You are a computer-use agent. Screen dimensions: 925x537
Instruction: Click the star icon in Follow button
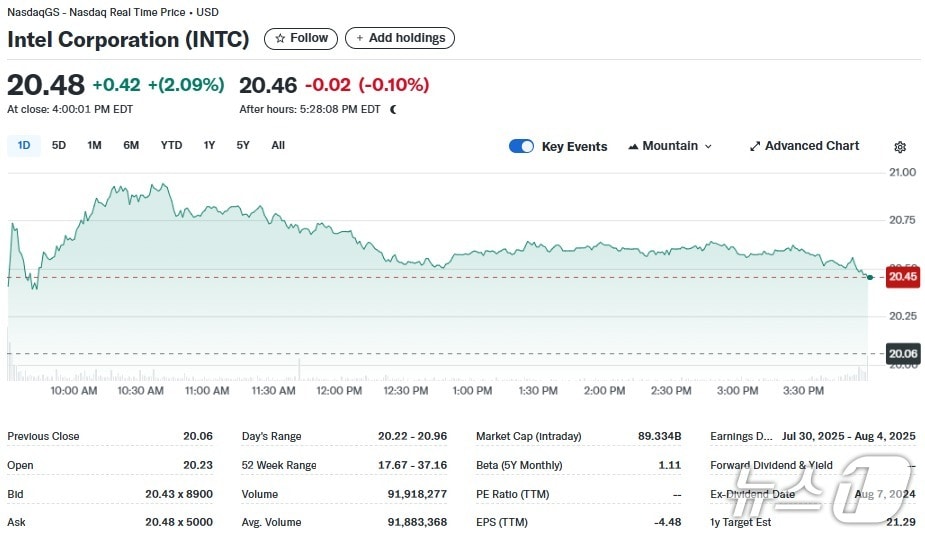(x=280, y=38)
